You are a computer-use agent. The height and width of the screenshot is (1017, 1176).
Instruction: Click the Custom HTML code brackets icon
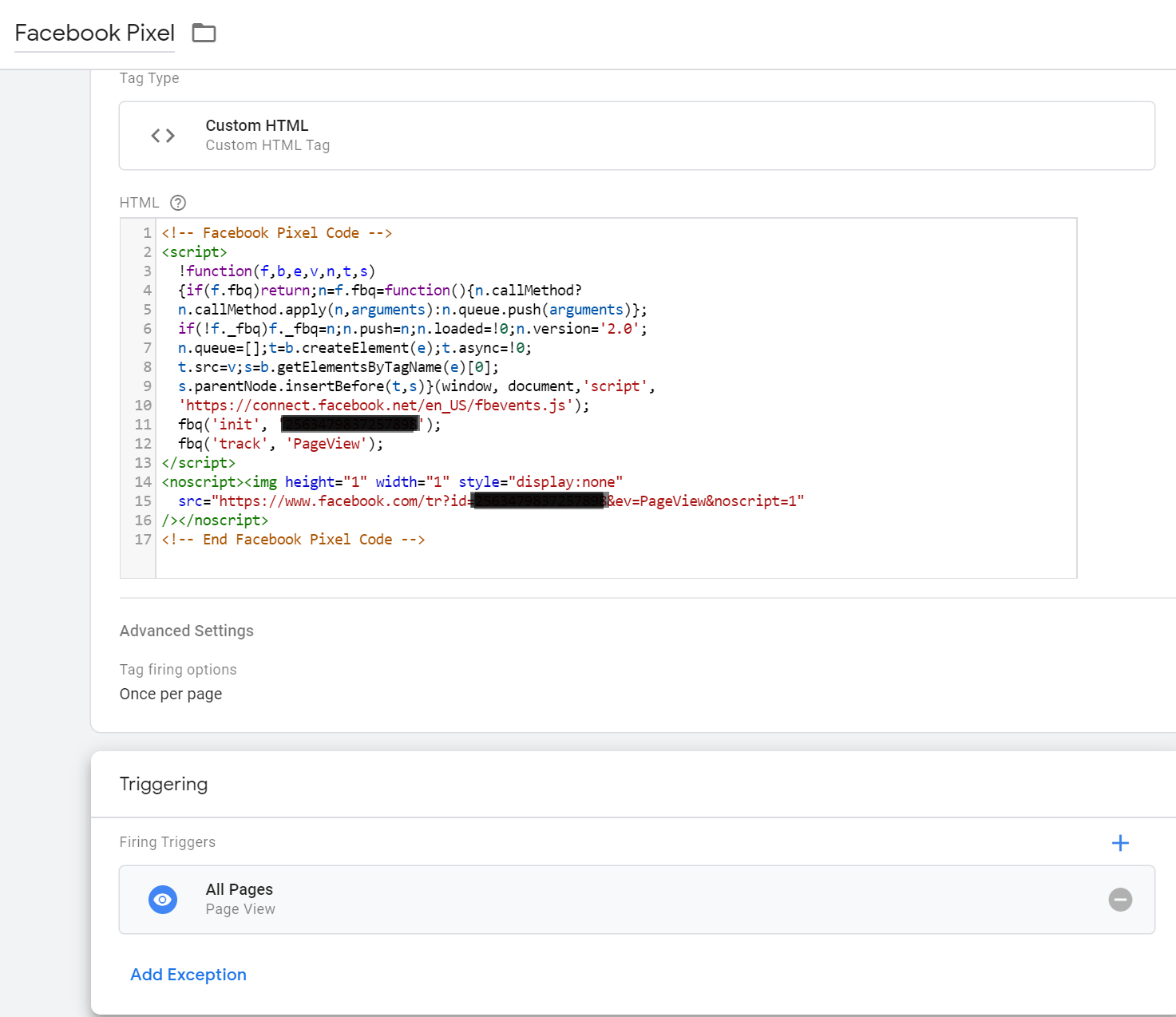click(x=163, y=136)
